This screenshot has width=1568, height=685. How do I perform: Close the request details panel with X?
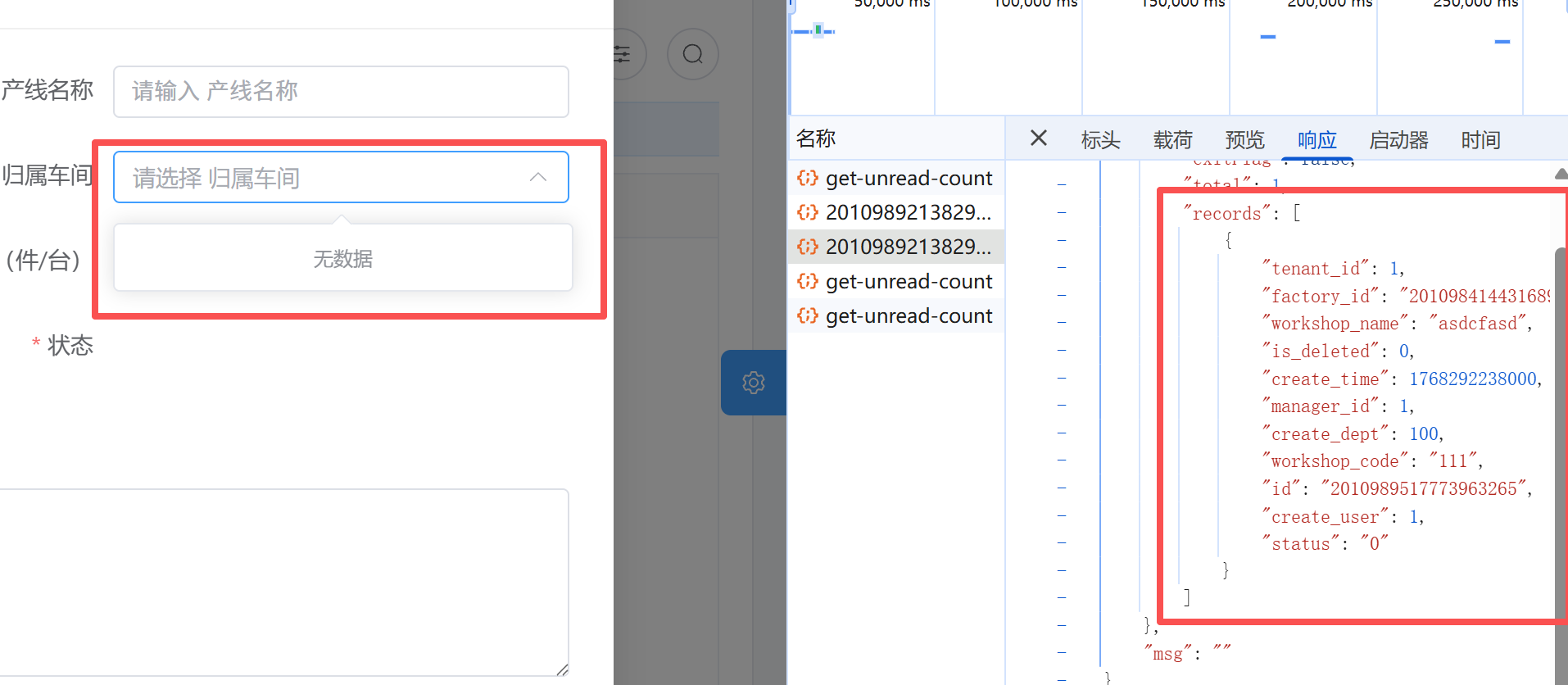(x=1038, y=138)
